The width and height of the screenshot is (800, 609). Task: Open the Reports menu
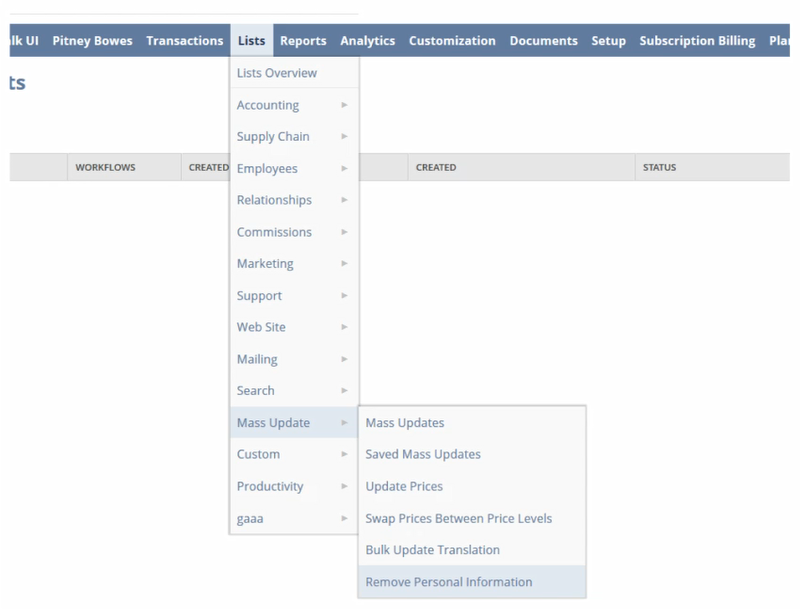303,41
